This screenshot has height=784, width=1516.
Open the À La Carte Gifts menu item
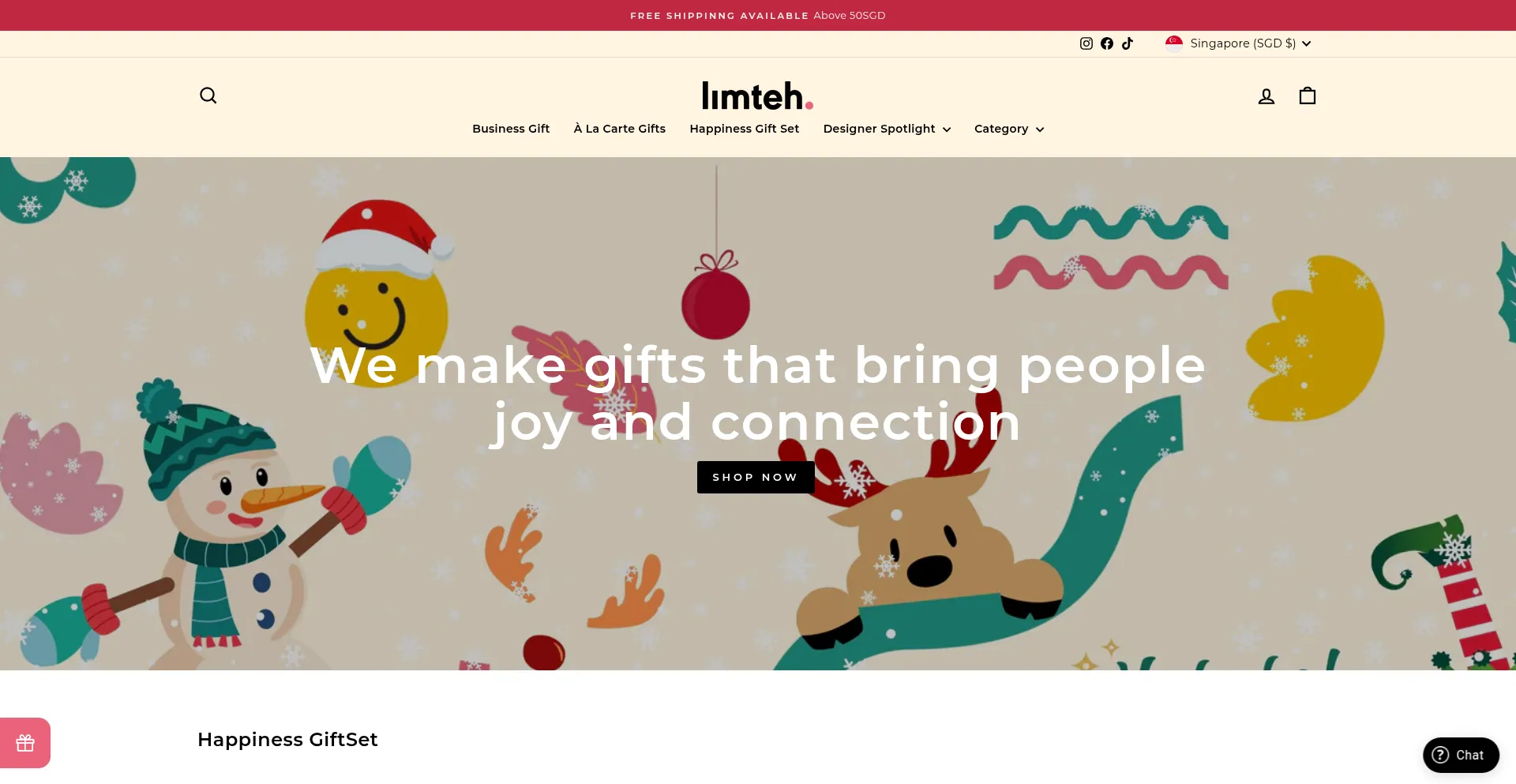tap(620, 129)
